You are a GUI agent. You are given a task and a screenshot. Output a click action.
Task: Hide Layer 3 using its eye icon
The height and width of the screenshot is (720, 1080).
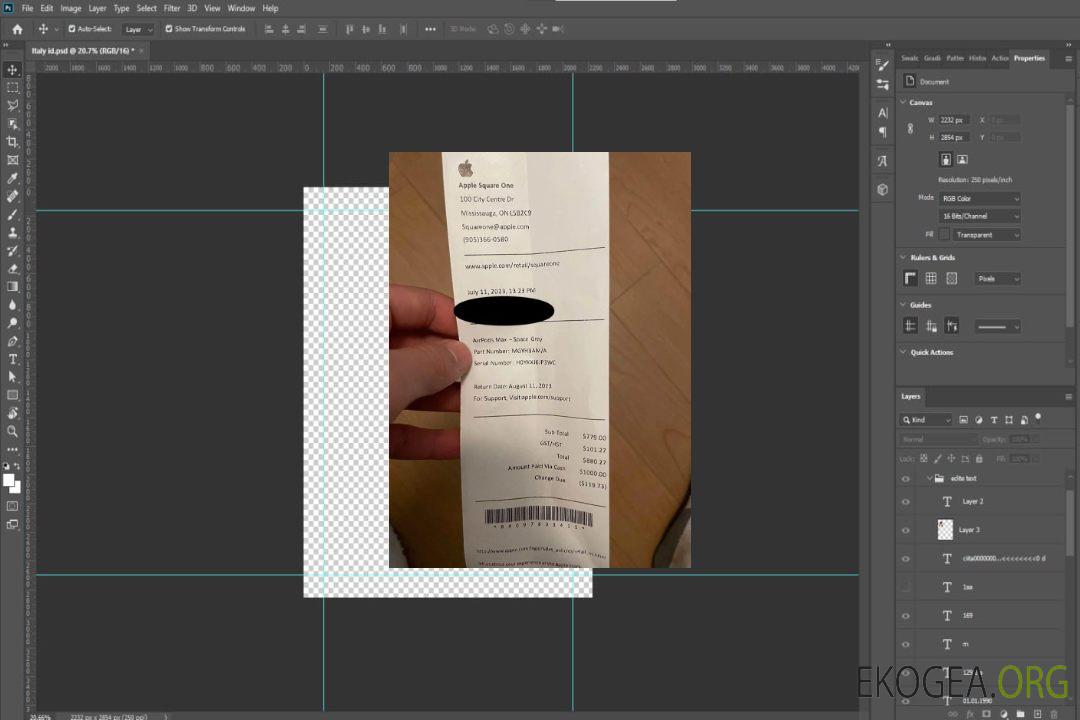[906, 531]
